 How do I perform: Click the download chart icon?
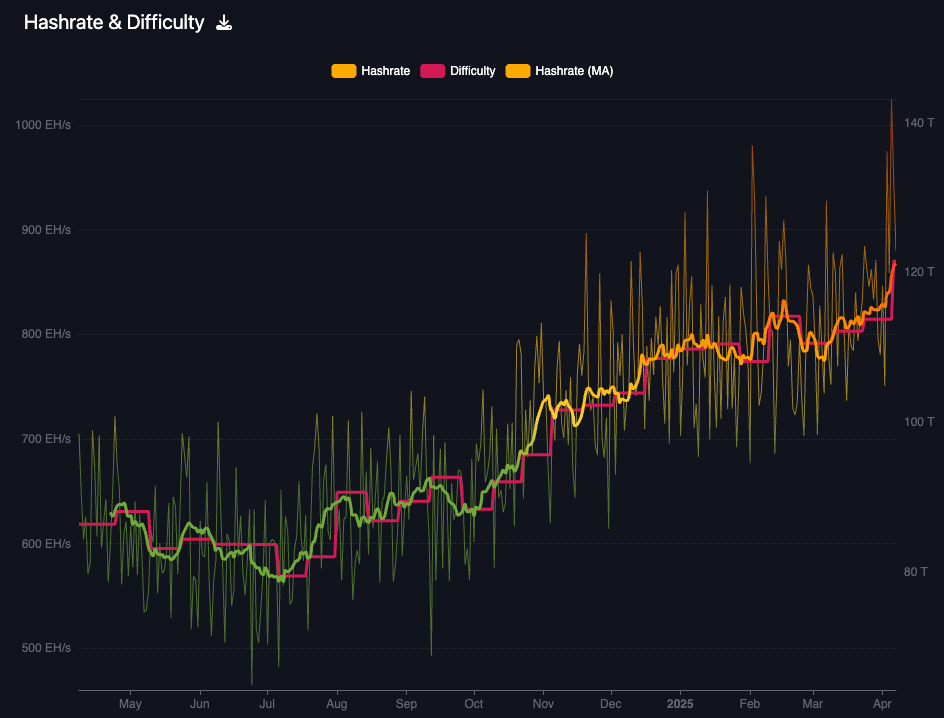click(224, 22)
